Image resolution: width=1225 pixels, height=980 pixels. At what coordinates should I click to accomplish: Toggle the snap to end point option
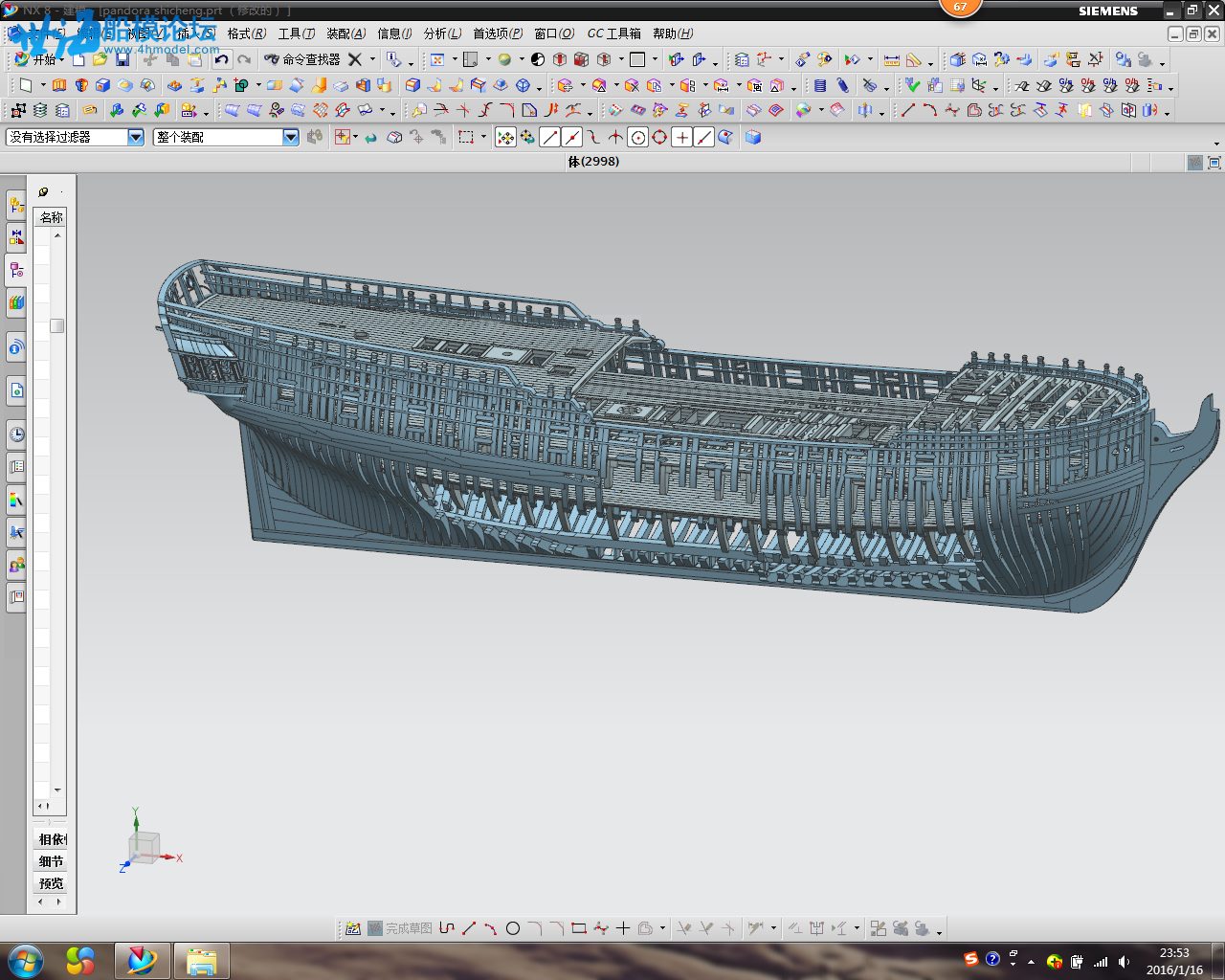[550, 137]
